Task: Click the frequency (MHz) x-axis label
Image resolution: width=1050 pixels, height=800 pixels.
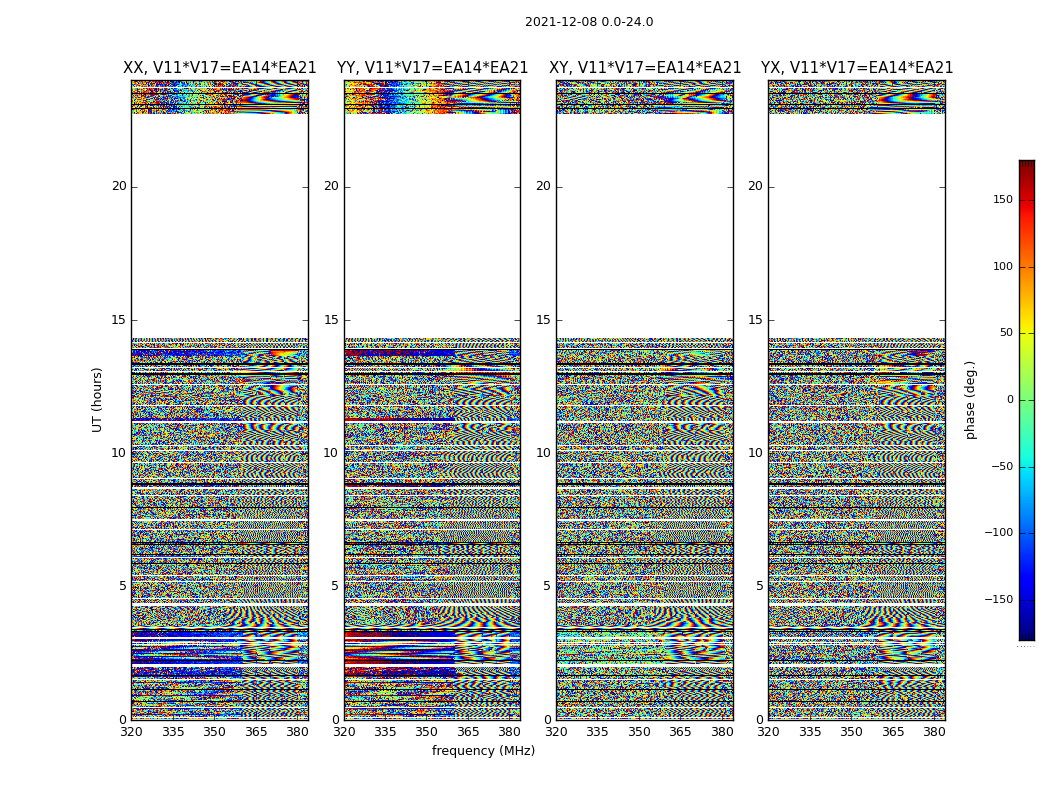Action: [x=483, y=751]
